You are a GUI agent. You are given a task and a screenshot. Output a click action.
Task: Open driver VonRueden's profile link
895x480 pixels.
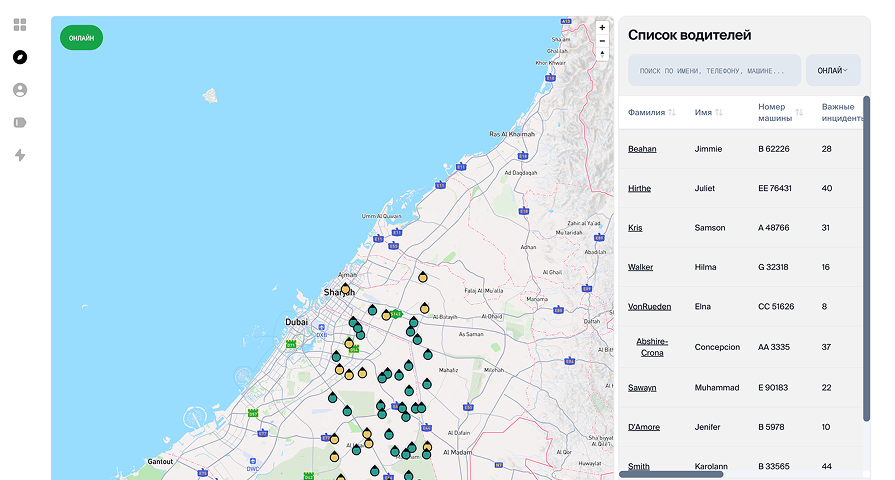(649, 306)
